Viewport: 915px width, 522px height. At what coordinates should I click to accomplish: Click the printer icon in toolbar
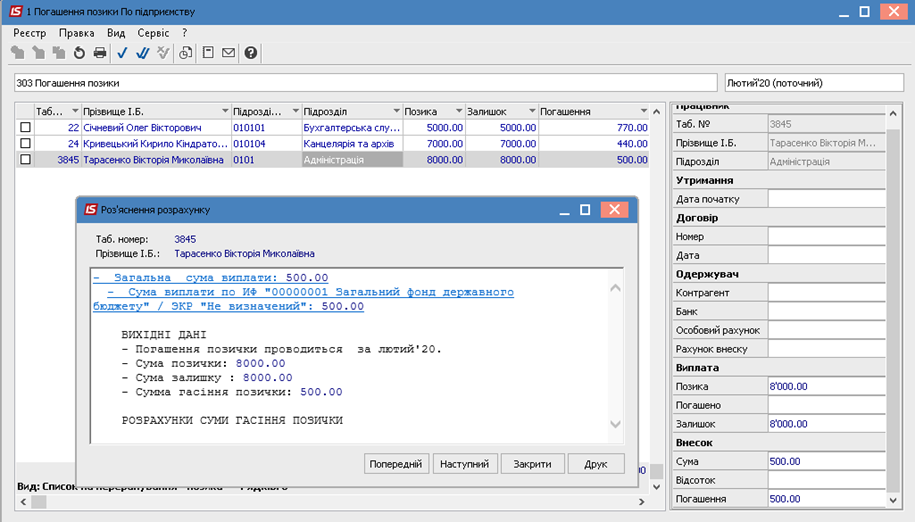click(x=100, y=53)
